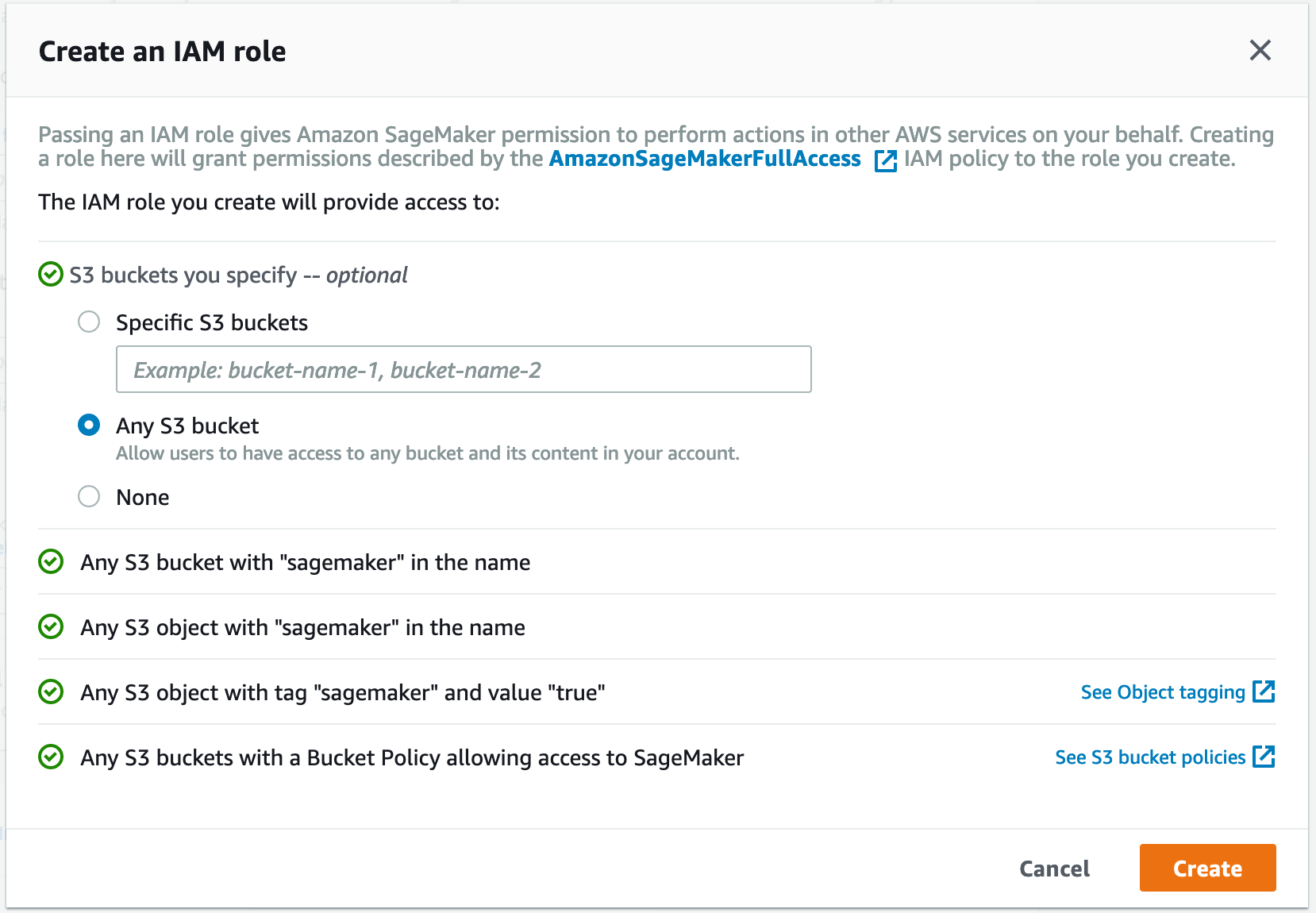Click the green check next to S3 buckets you specify
Viewport: 1316px width, 913px height.
pos(51,275)
